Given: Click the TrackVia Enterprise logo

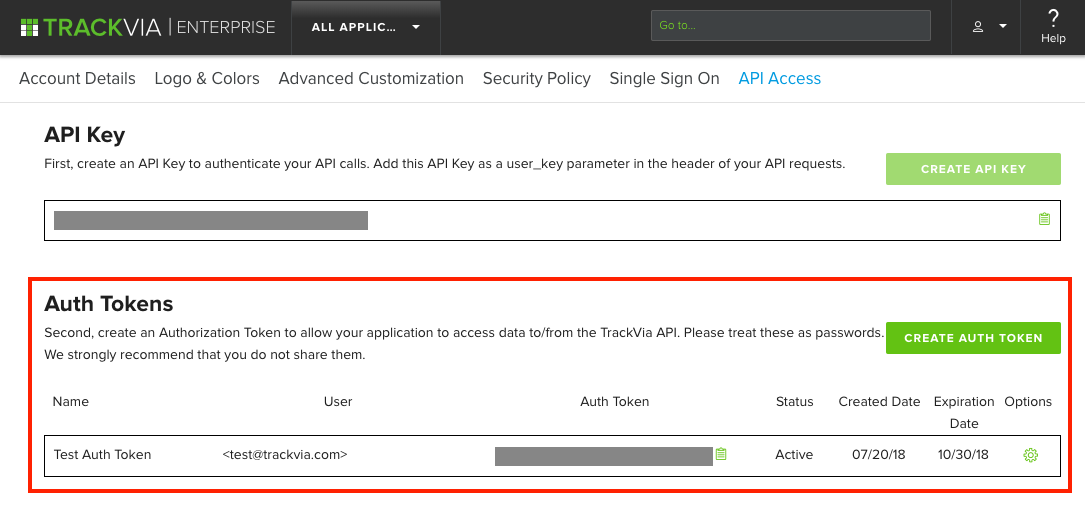Looking at the screenshot, I should [147, 27].
